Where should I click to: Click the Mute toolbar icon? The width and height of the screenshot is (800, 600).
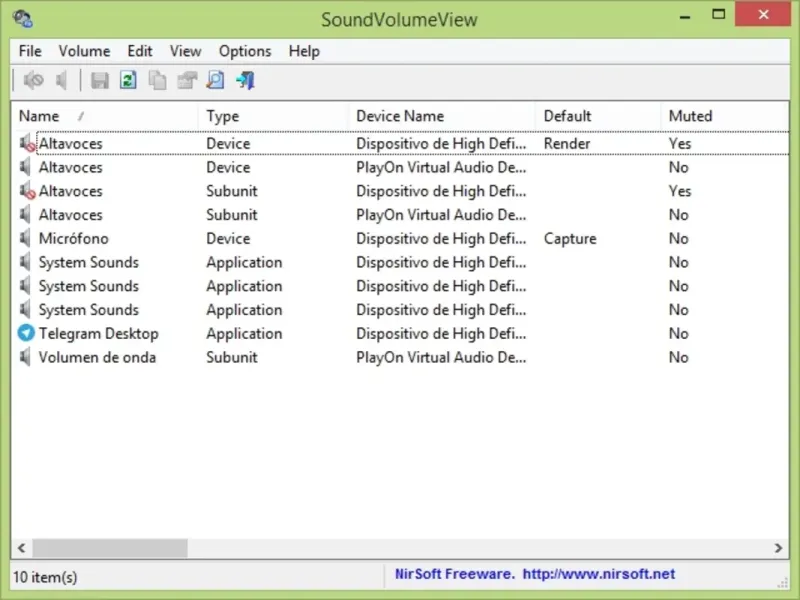34,80
